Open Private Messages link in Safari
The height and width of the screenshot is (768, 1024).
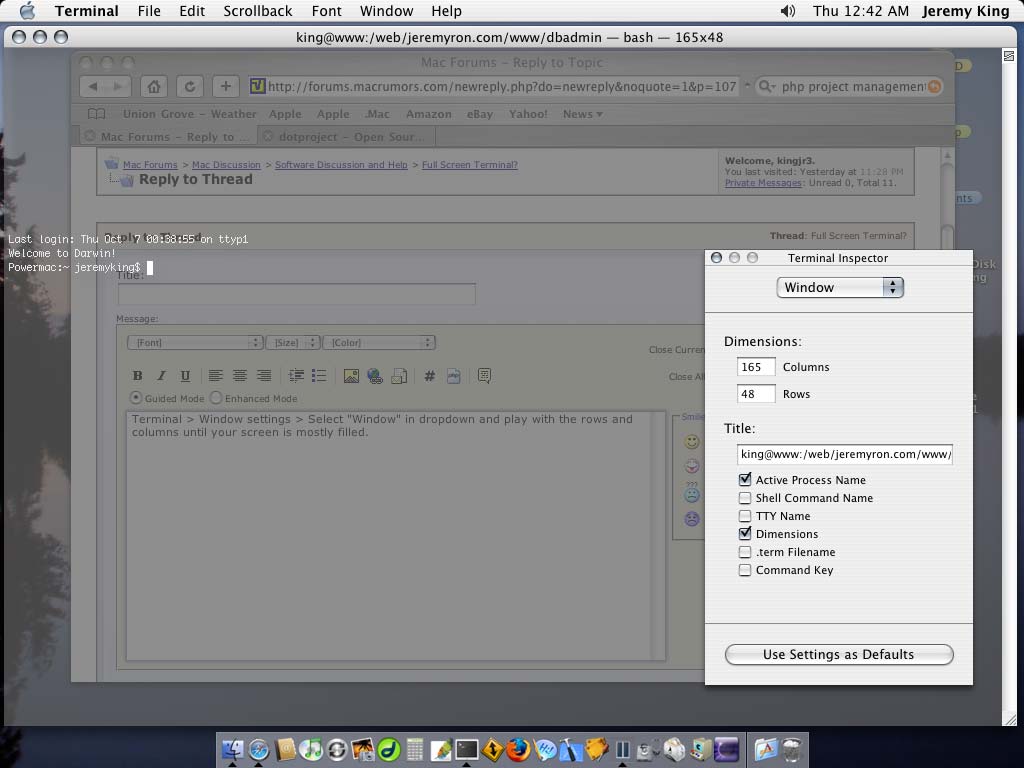coord(763,183)
